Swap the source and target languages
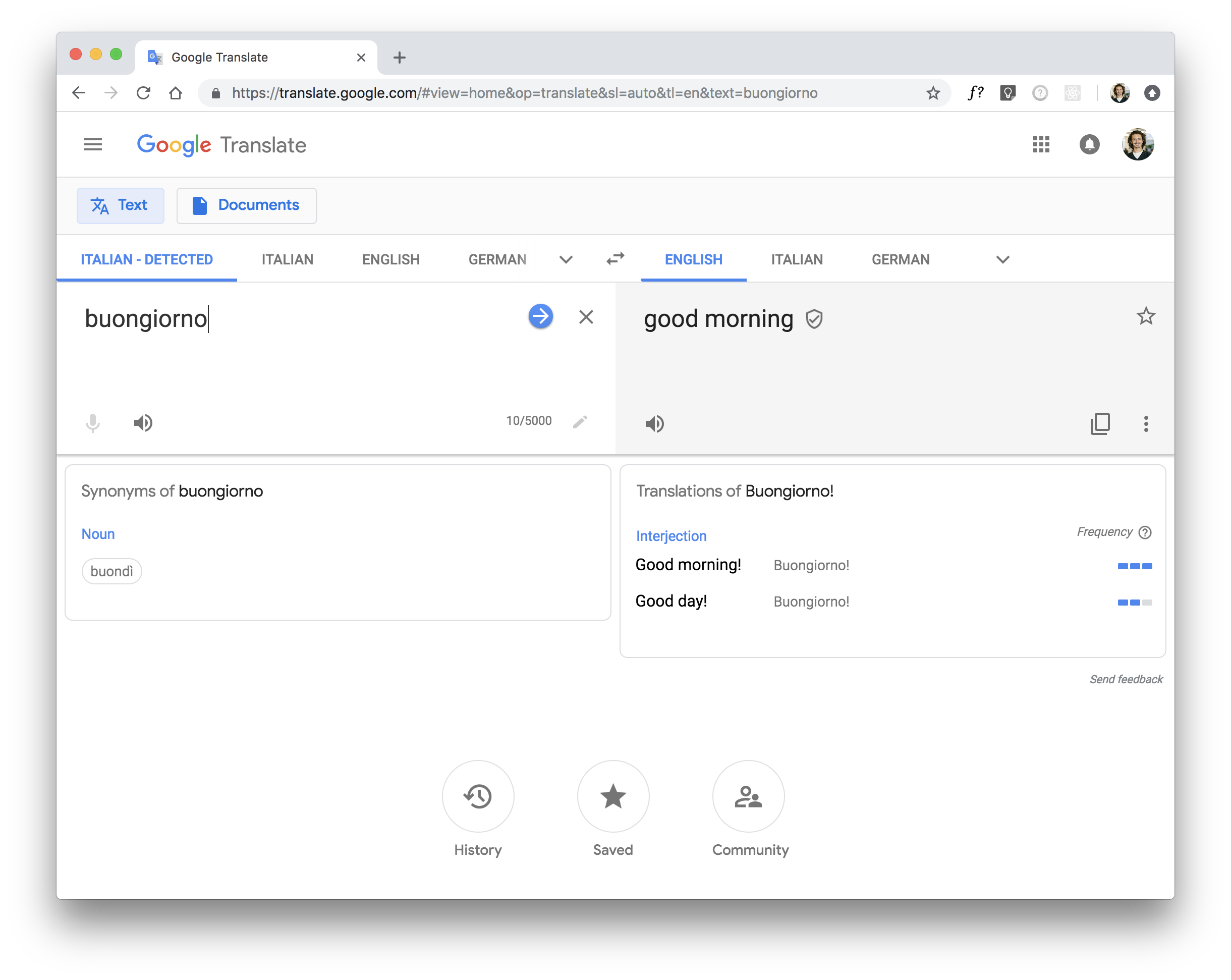 [615, 259]
